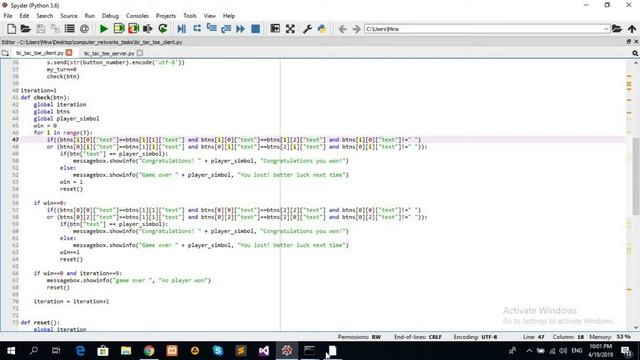Run the current cell
The height and width of the screenshot is (360, 640).
click(x=119, y=29)
